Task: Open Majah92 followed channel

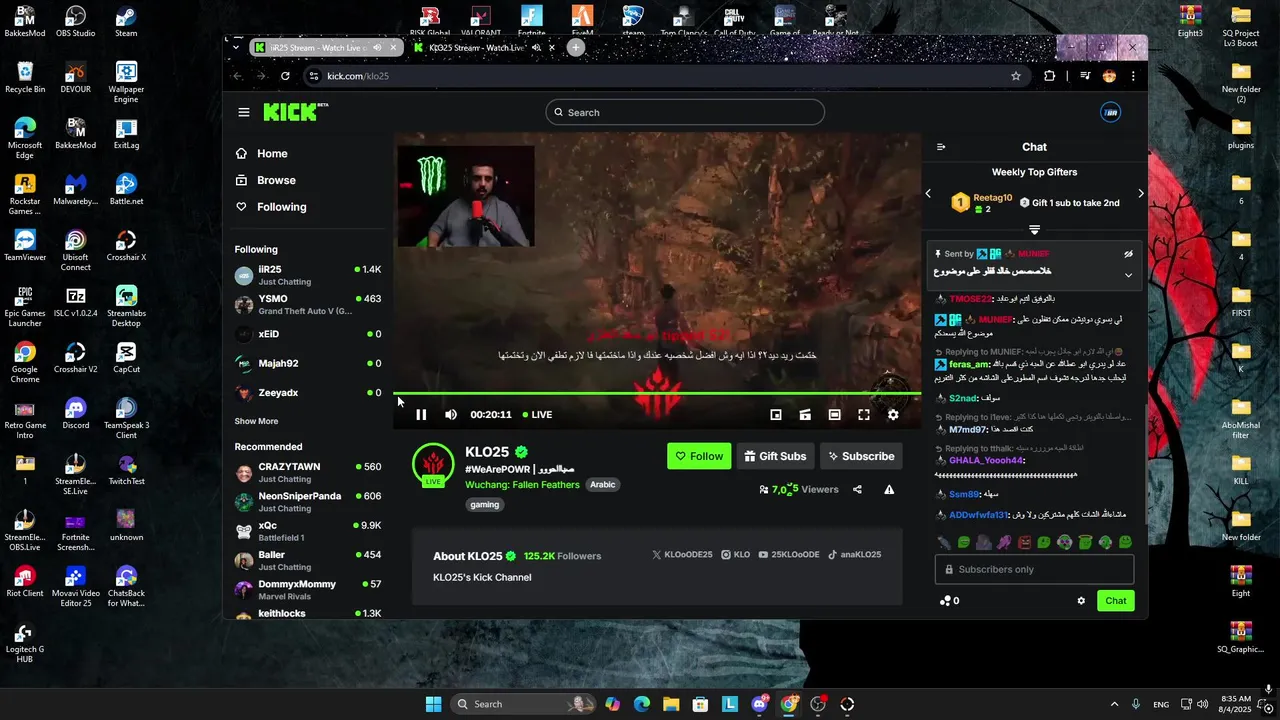Action: coord(308,363)
